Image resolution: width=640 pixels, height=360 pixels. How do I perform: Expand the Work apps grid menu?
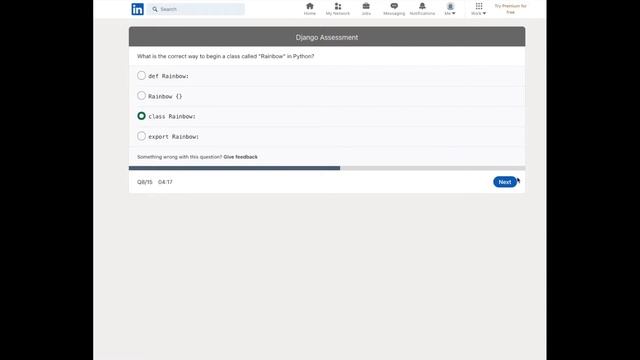point(479,9)
